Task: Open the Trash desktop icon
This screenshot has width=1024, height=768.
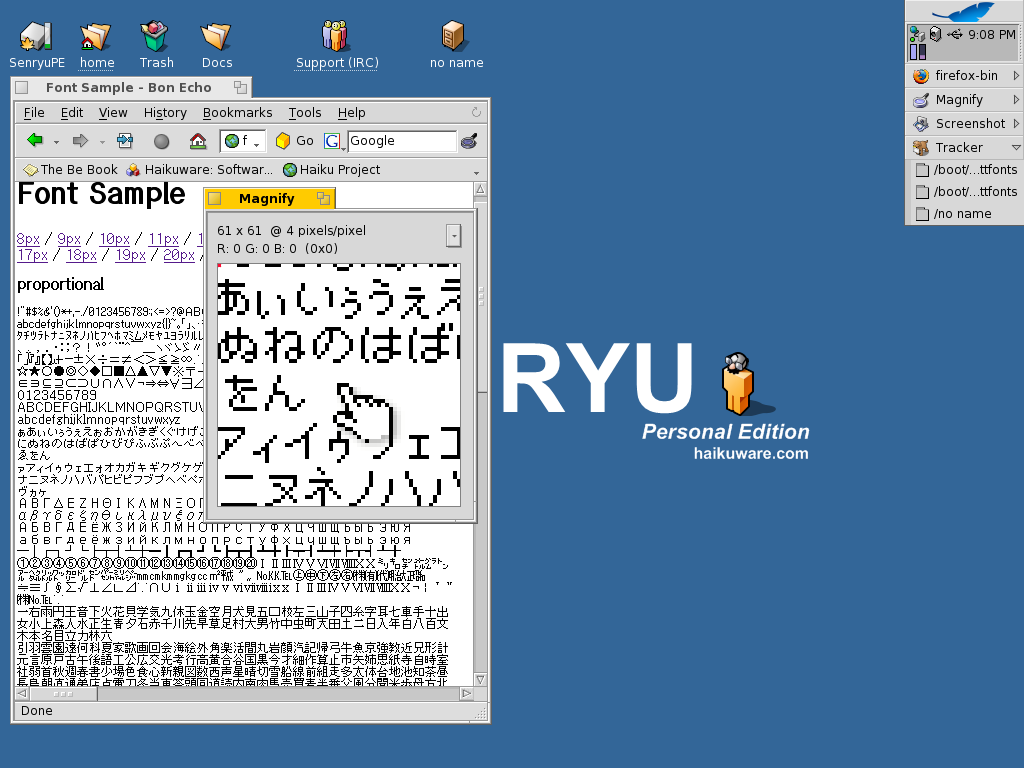Action: (155, 38)
